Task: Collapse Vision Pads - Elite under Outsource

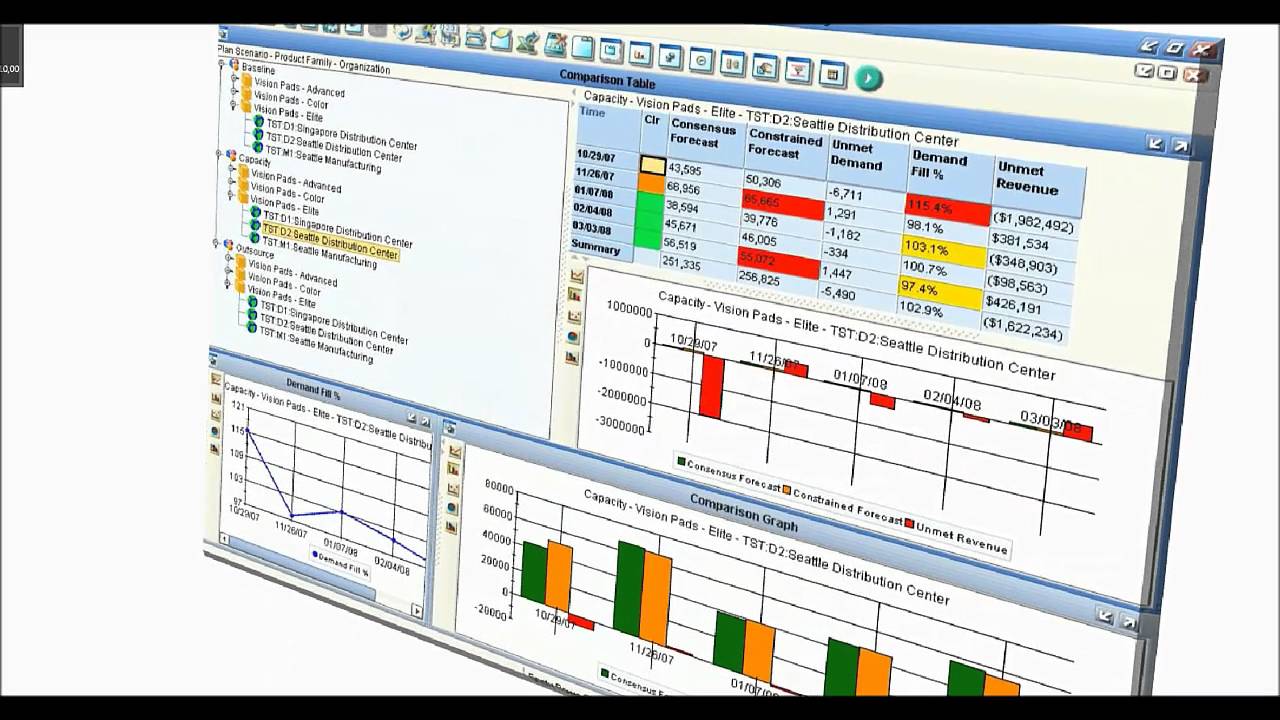Action: click(x=227, y=283)
